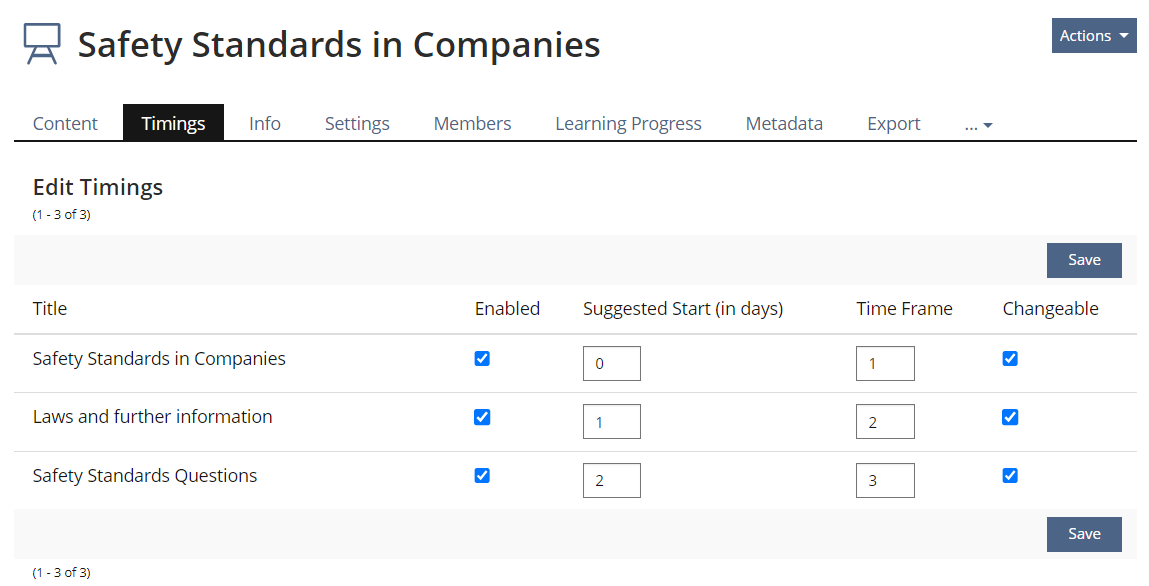Focus Suggested Start field for Safety Standards in Companies
This screenshot has width=1149, height=586.
pos(611,364)
